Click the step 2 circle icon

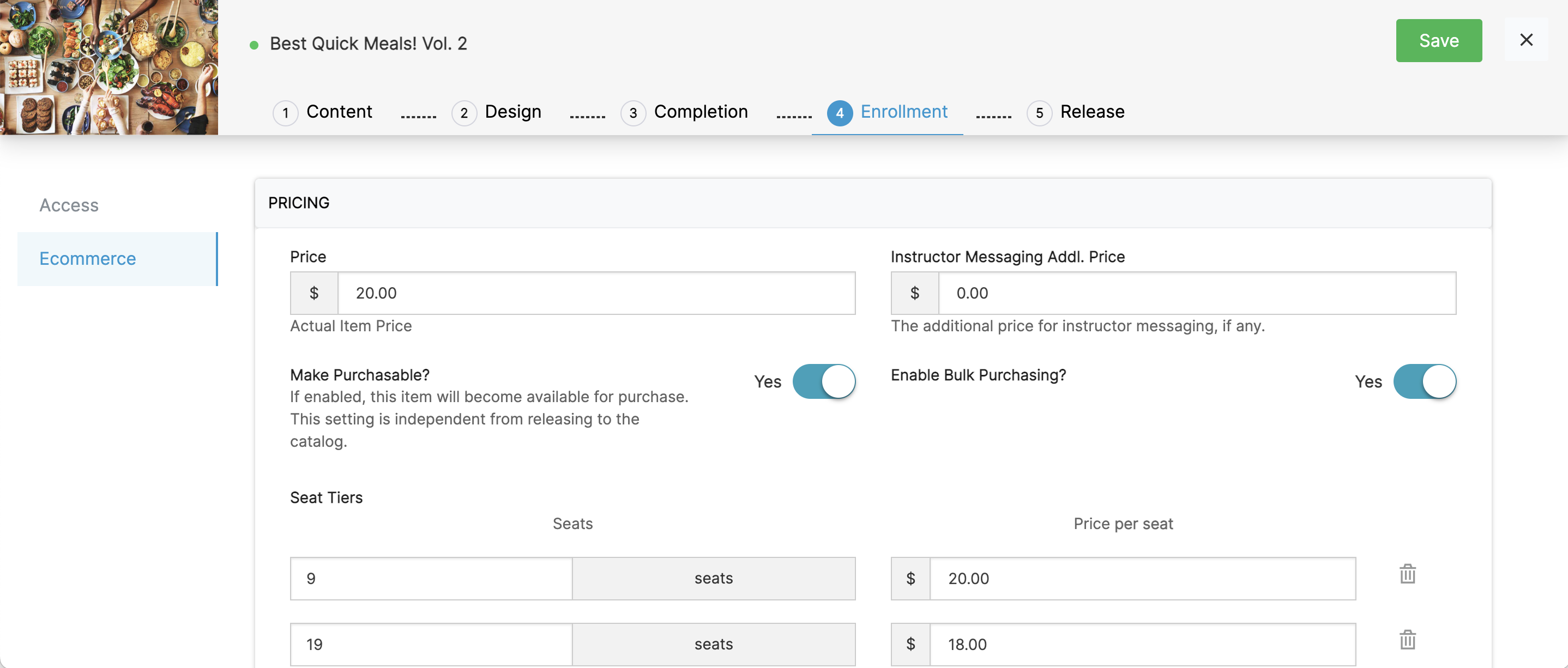(x=464, y=113)
